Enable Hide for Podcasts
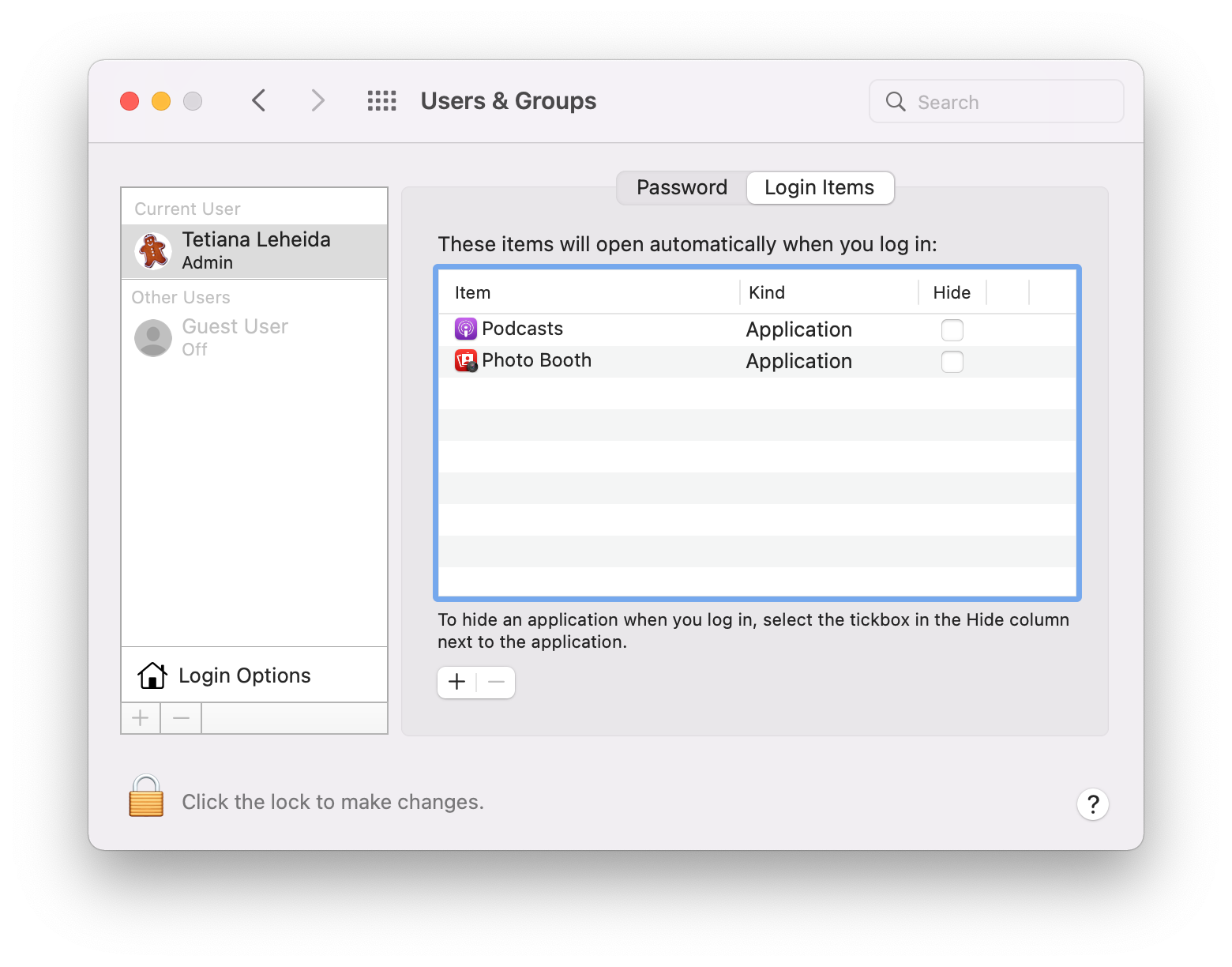 (x=952, y=329)
